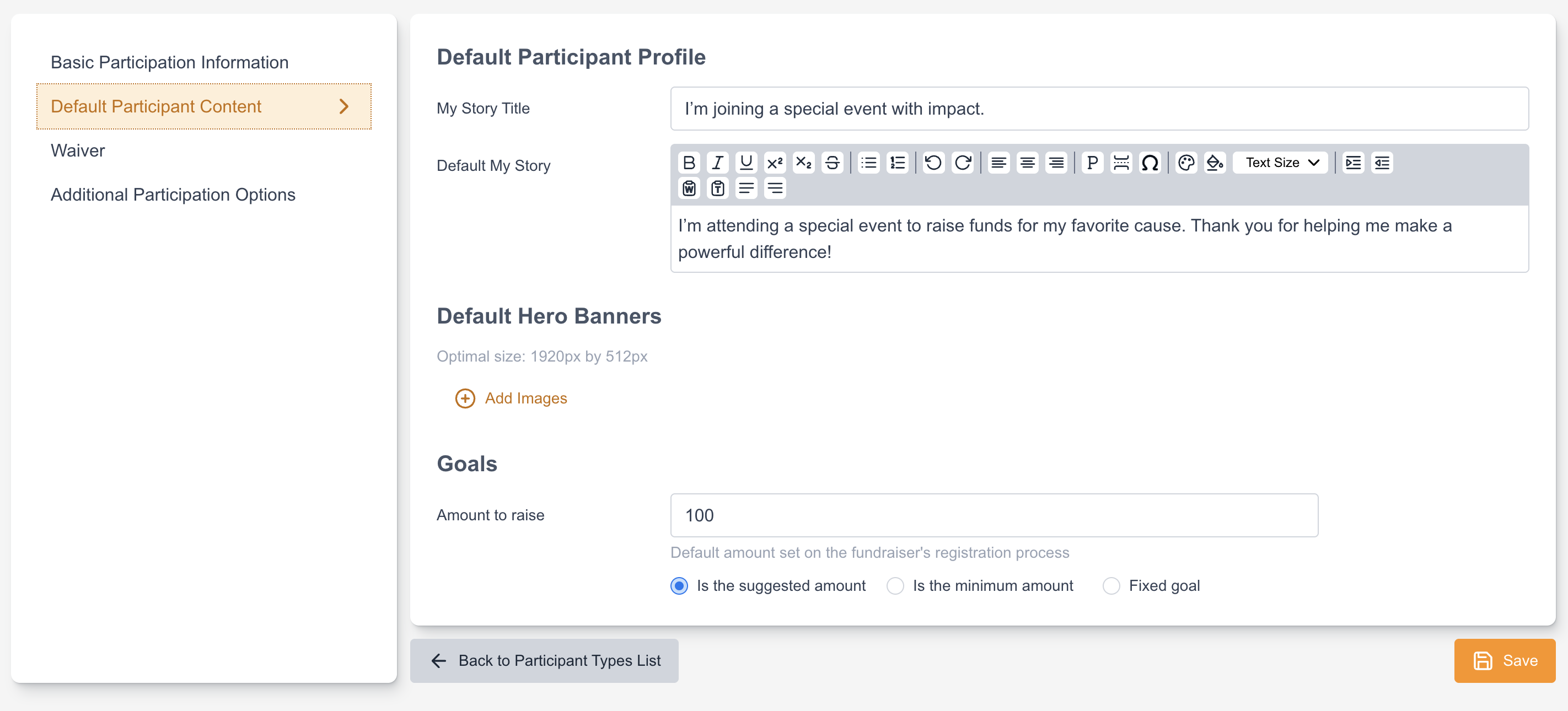Choose "Is the minimum amount" radio
The width and height of the screenshot is (1568, 711).
pyautogui.click(x=895, y=585)
